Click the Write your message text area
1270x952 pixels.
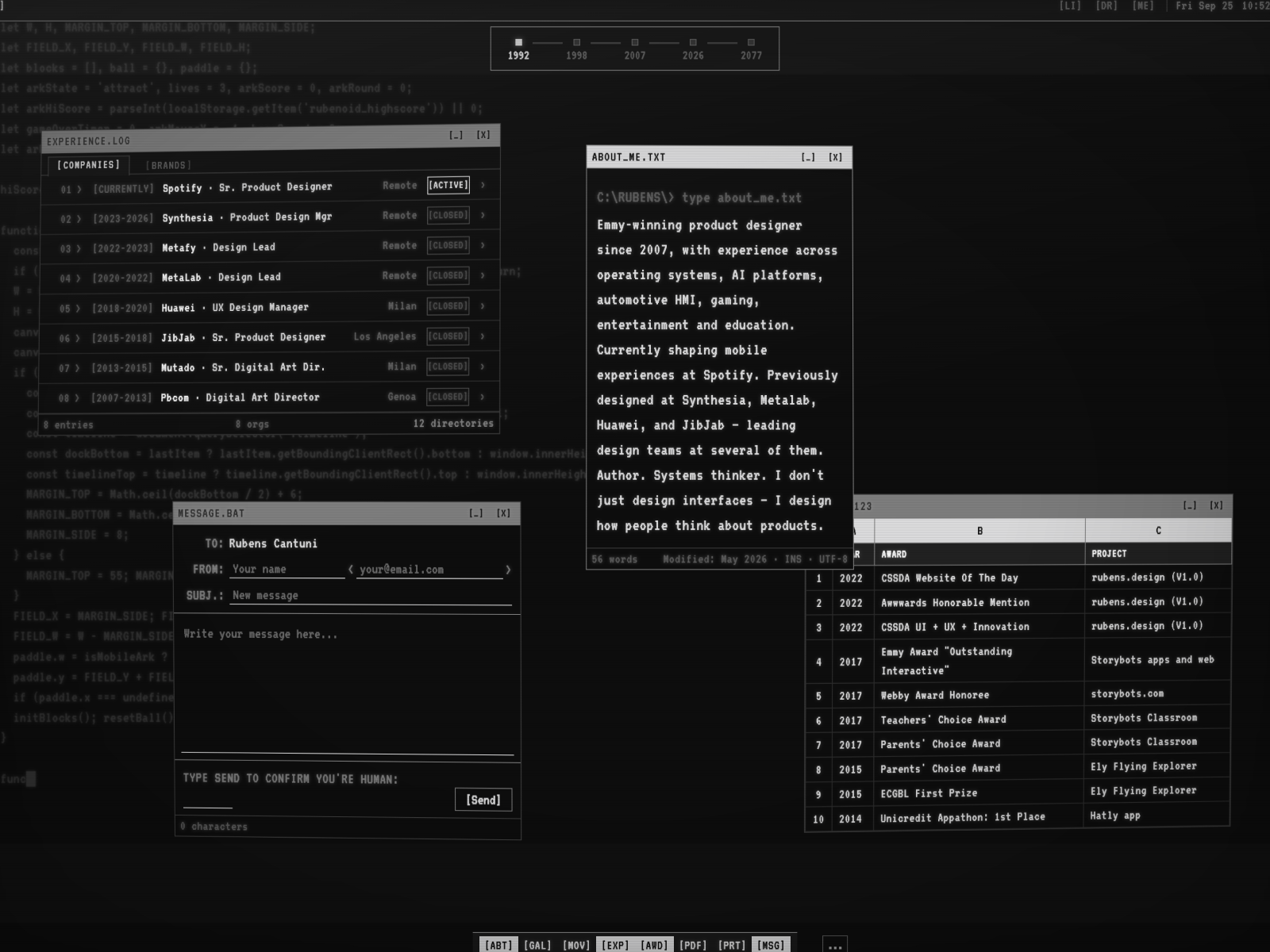coord(348,687)
